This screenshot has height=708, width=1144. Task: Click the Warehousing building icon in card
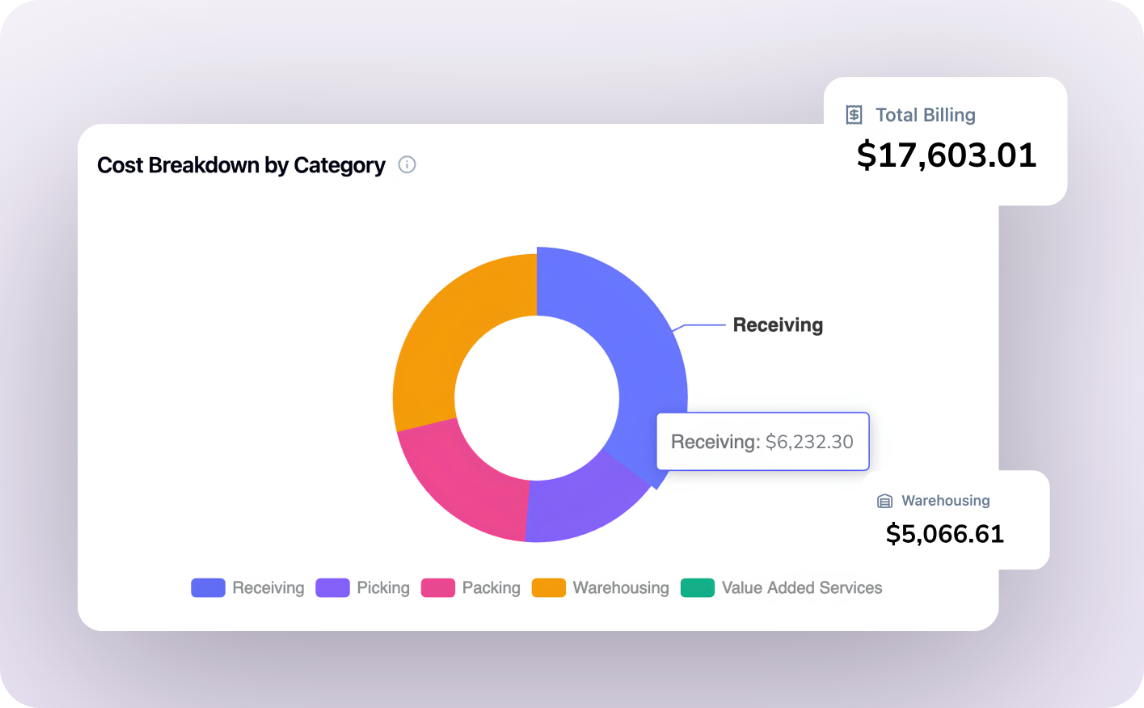tap(884, 501)
